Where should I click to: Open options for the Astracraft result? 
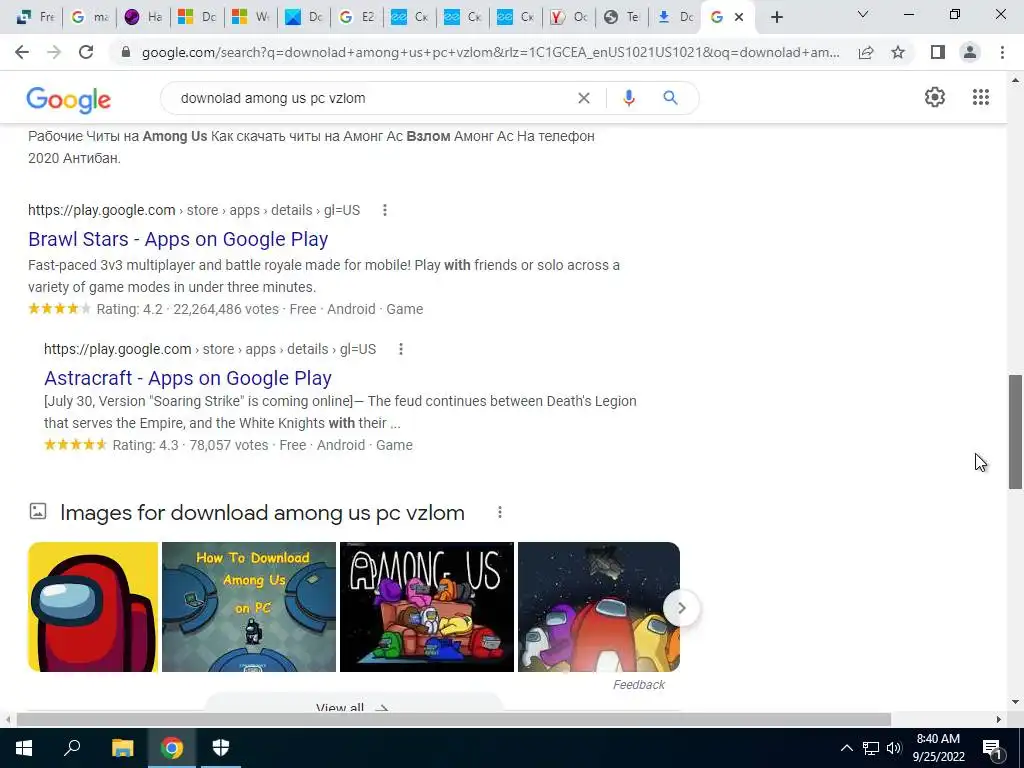point(401,349)
